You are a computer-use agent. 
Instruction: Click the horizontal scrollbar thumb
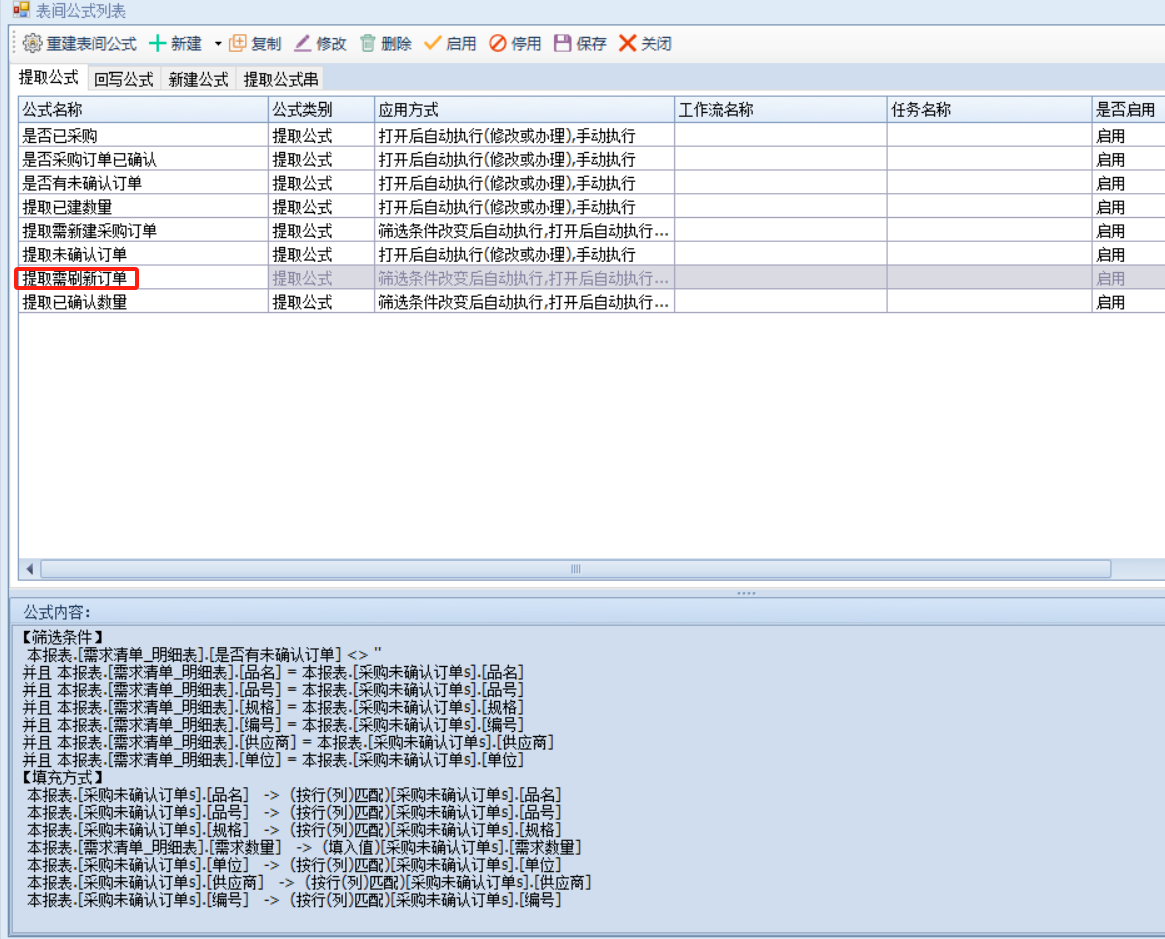point(575,569)
